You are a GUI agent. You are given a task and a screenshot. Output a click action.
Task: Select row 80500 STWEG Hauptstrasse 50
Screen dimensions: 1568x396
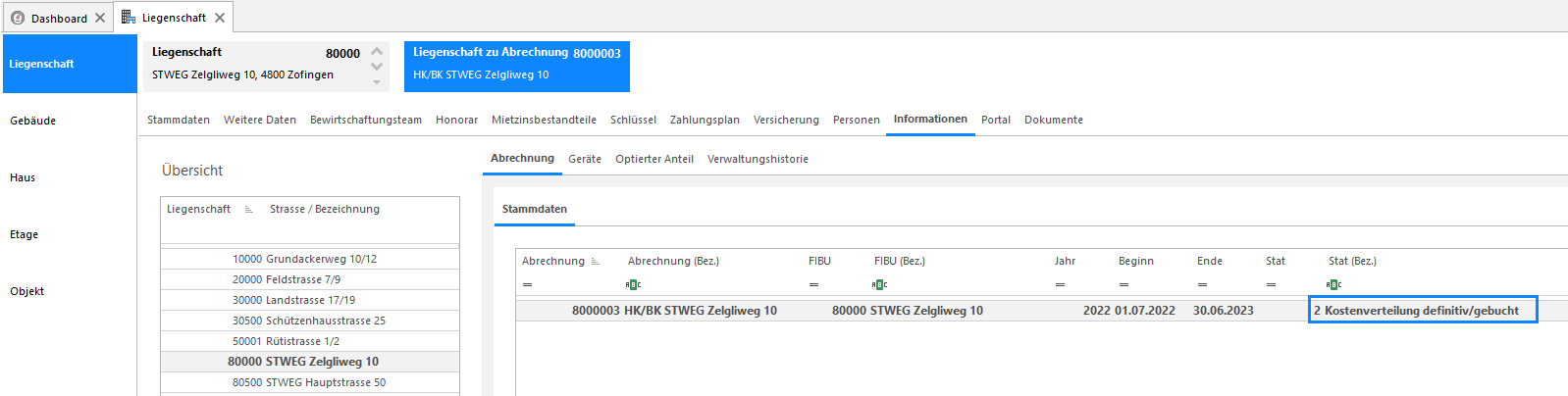click(310, 382)
